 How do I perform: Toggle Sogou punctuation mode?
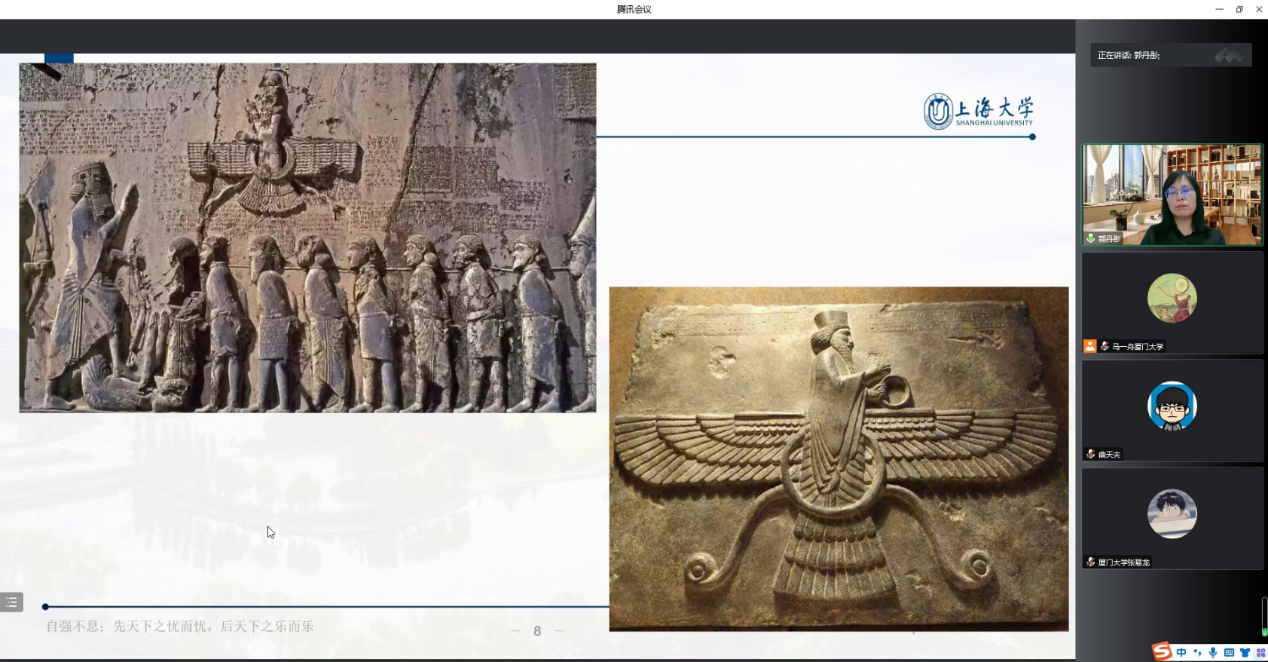point(1197,653)
